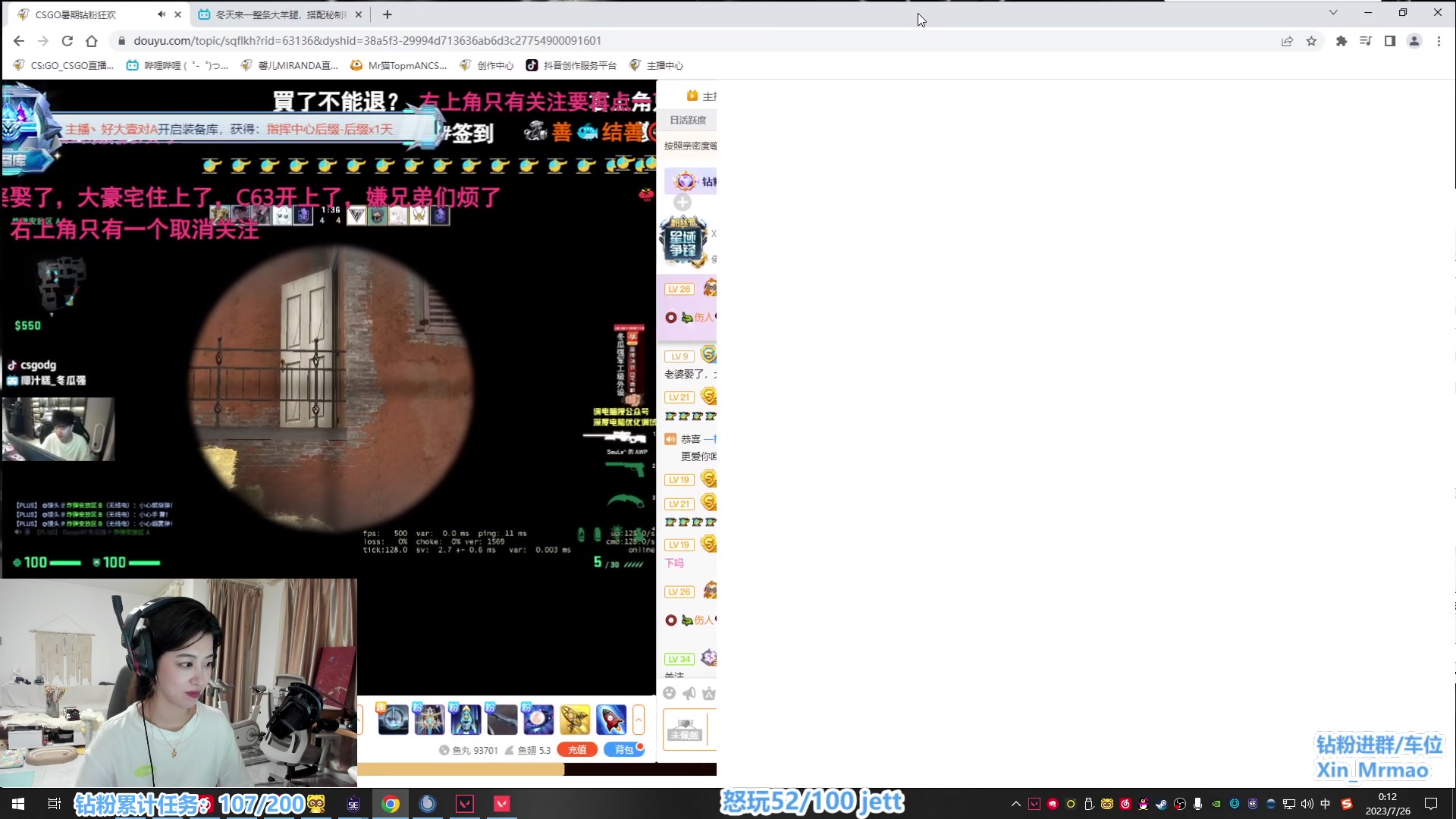The width and height of the screenshot is (1456, 819).
Task: Click the LV 34 user badge in chat
Action: point(679,659)
